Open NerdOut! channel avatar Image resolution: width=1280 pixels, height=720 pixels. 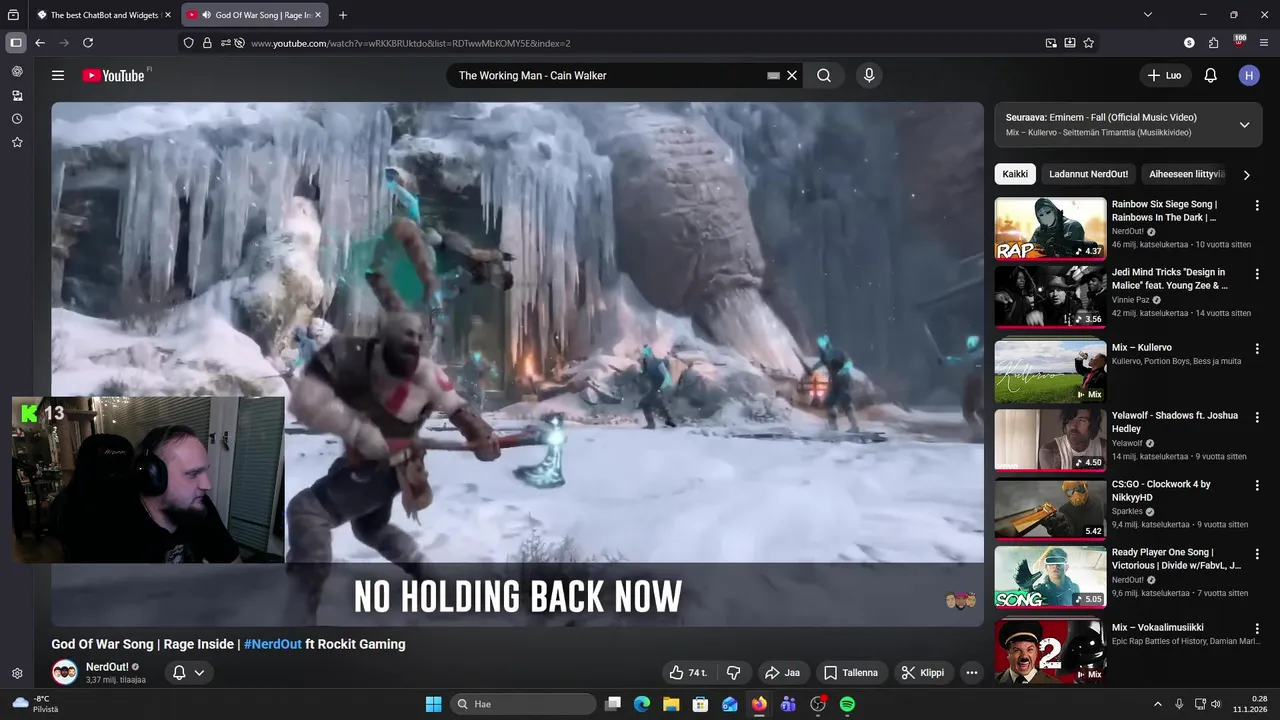click(65, 672)
